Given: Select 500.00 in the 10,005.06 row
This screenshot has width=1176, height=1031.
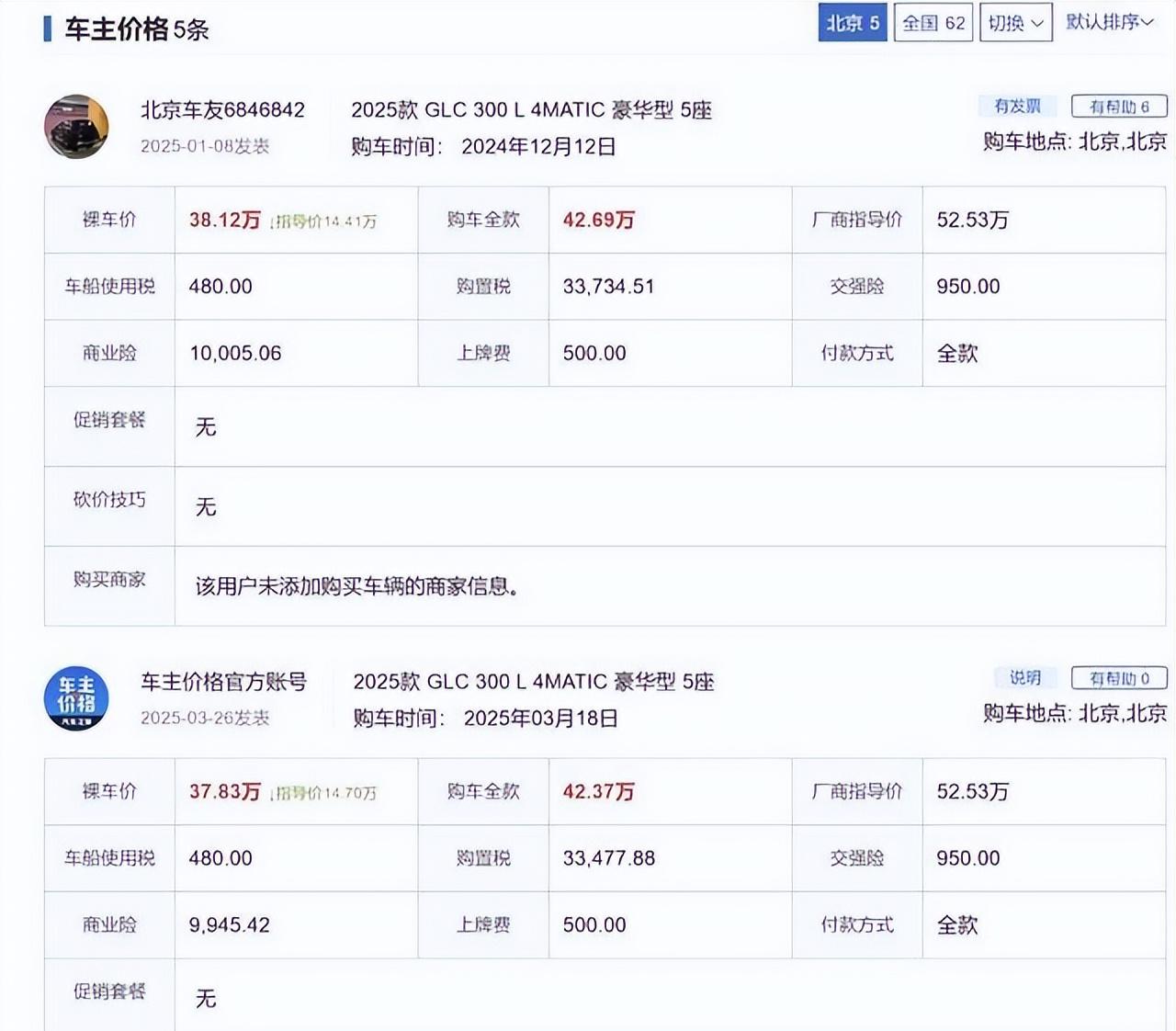Looking at the screenshot, I should [594, 354].
